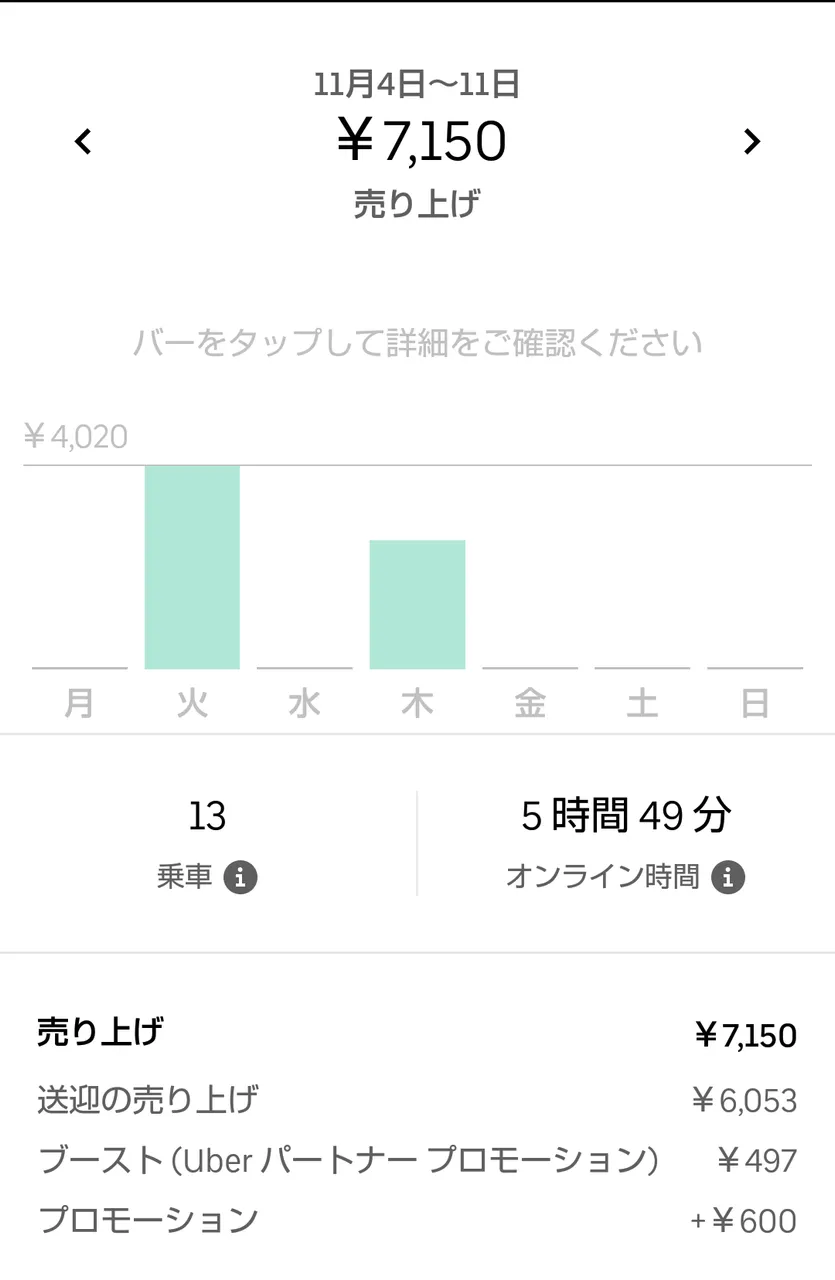Open info icon next to 乗車
Viewport: 835px width, 1280px height.
240,878
